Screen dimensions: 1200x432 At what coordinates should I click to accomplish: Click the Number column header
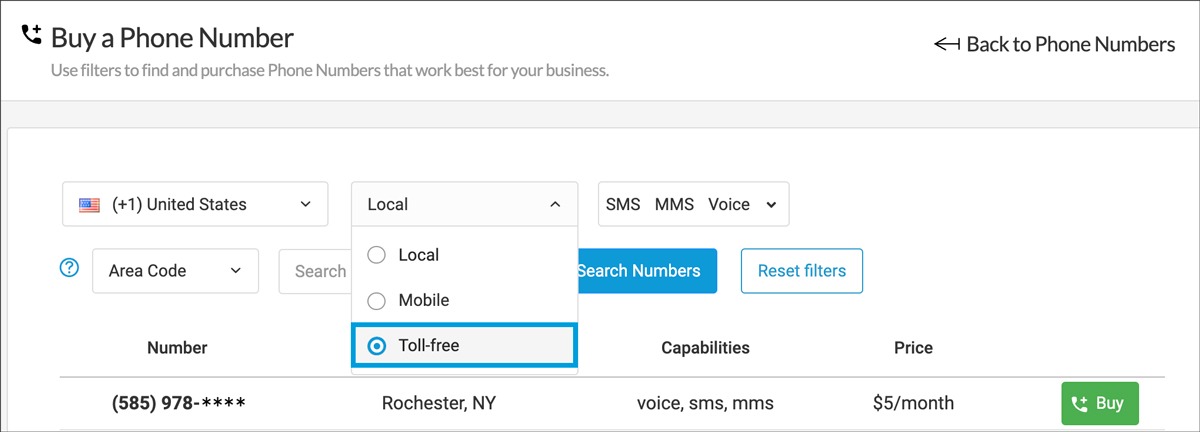tap(177, 348)
